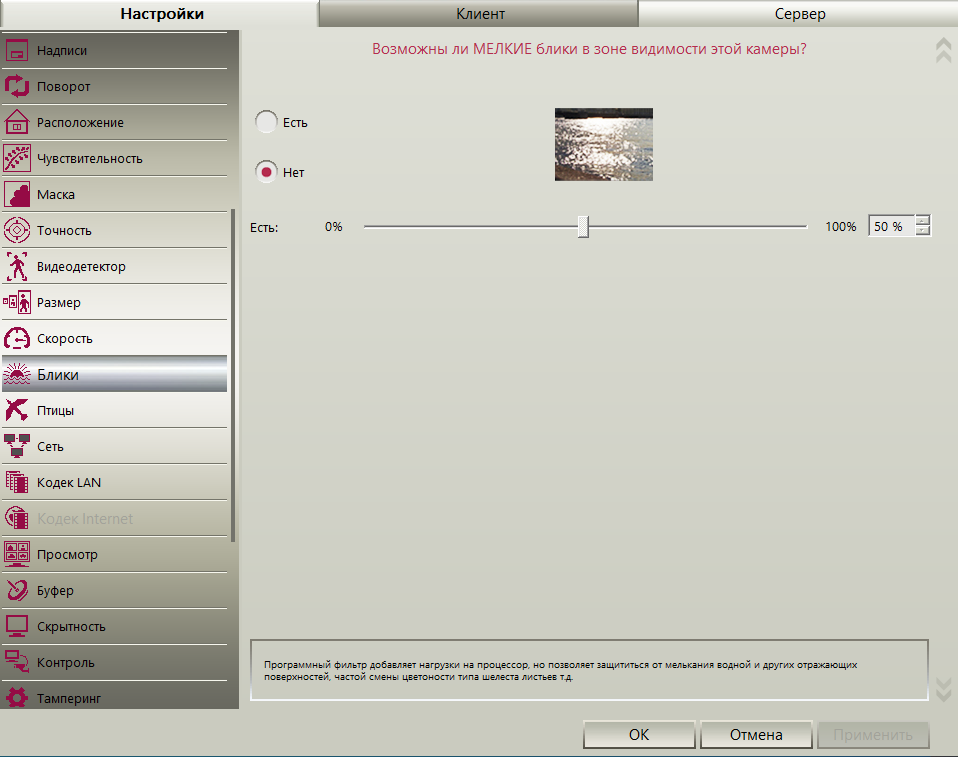Open the Просмотр monitor grid icon
This screenshot has height=757, width=958.
coord(16,555)
